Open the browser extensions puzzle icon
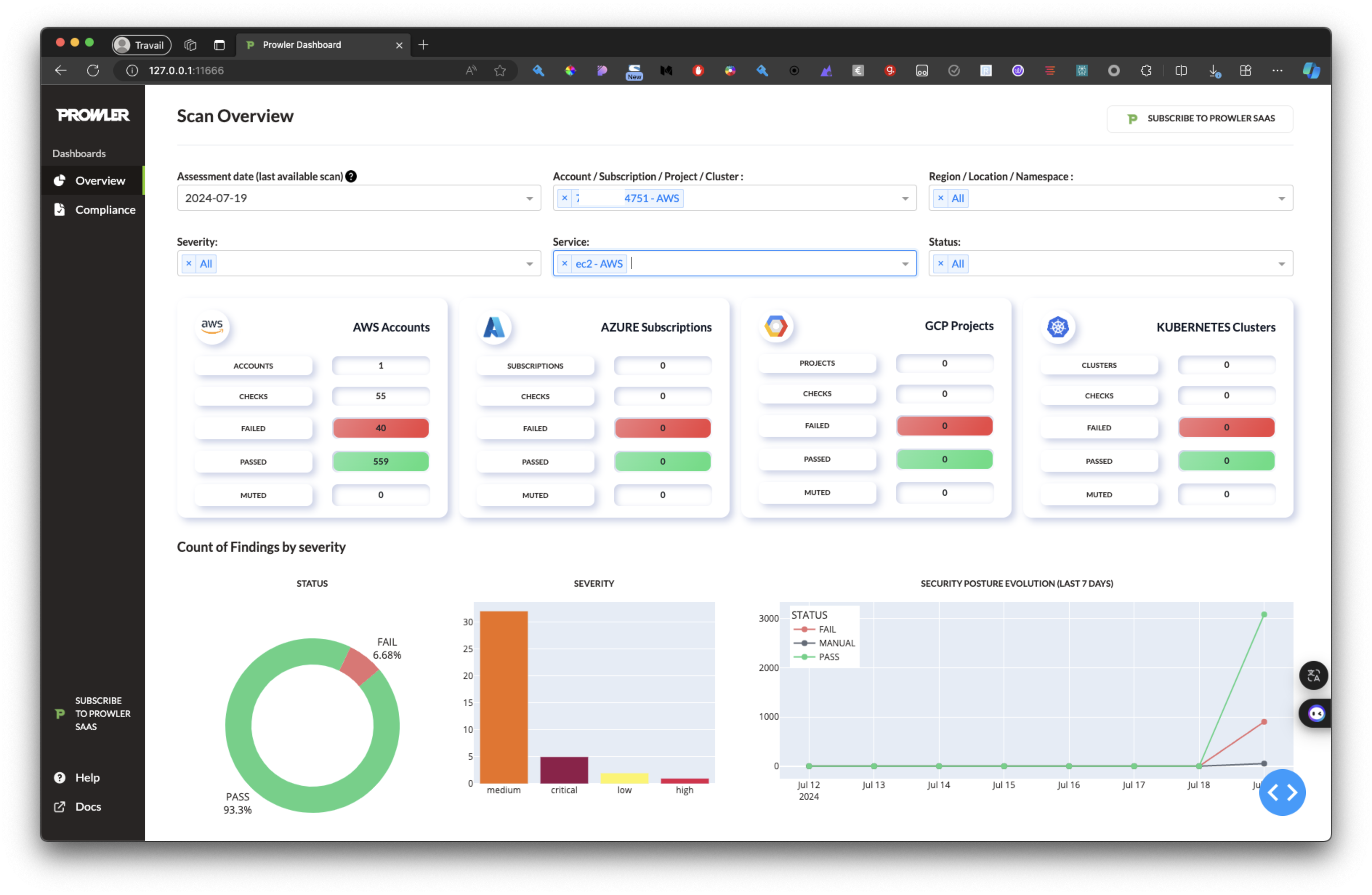Screen dimensions: 1372x895 pos(1146,71)
